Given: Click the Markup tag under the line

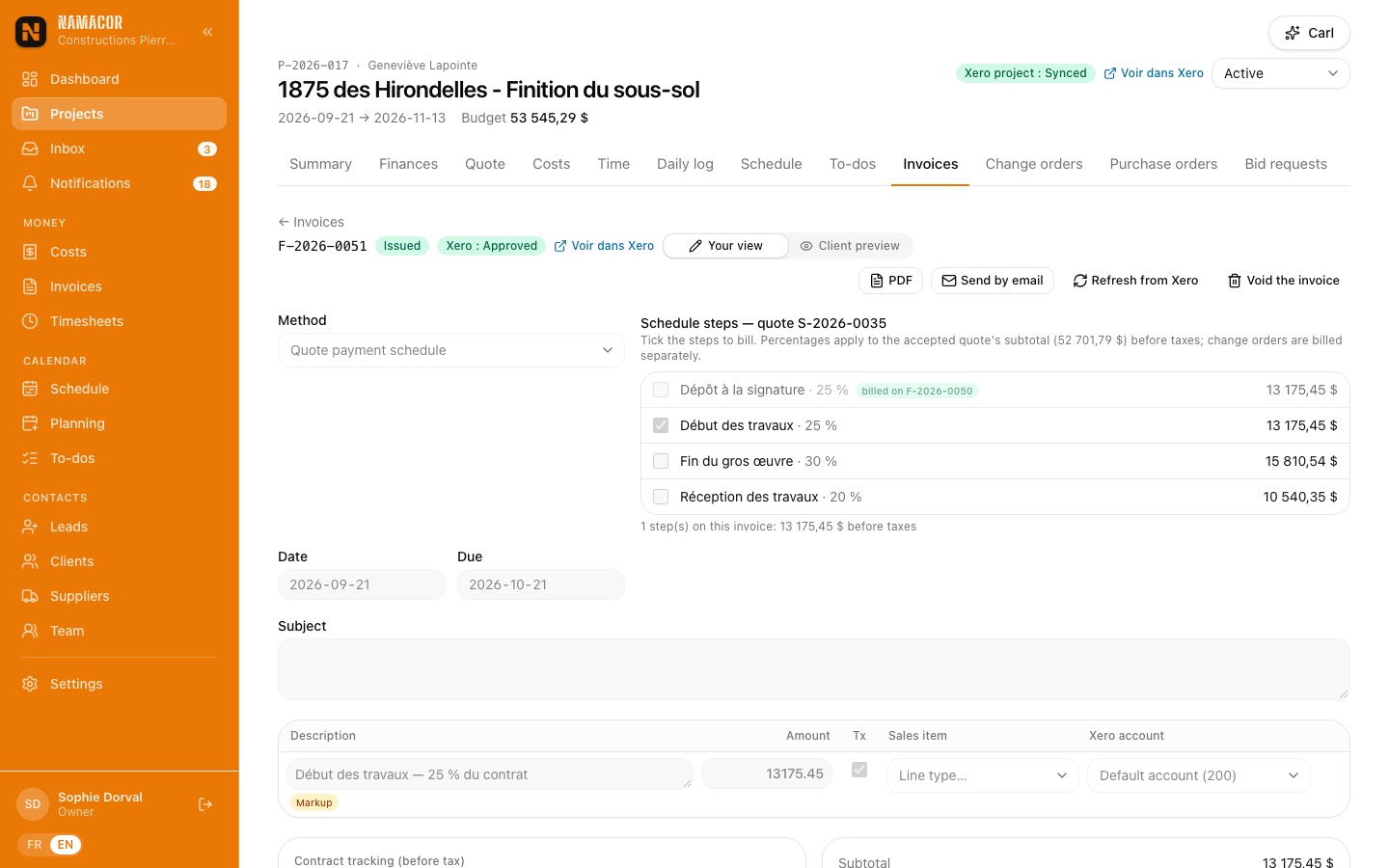Looking at the screenshot, I should 314,802.
